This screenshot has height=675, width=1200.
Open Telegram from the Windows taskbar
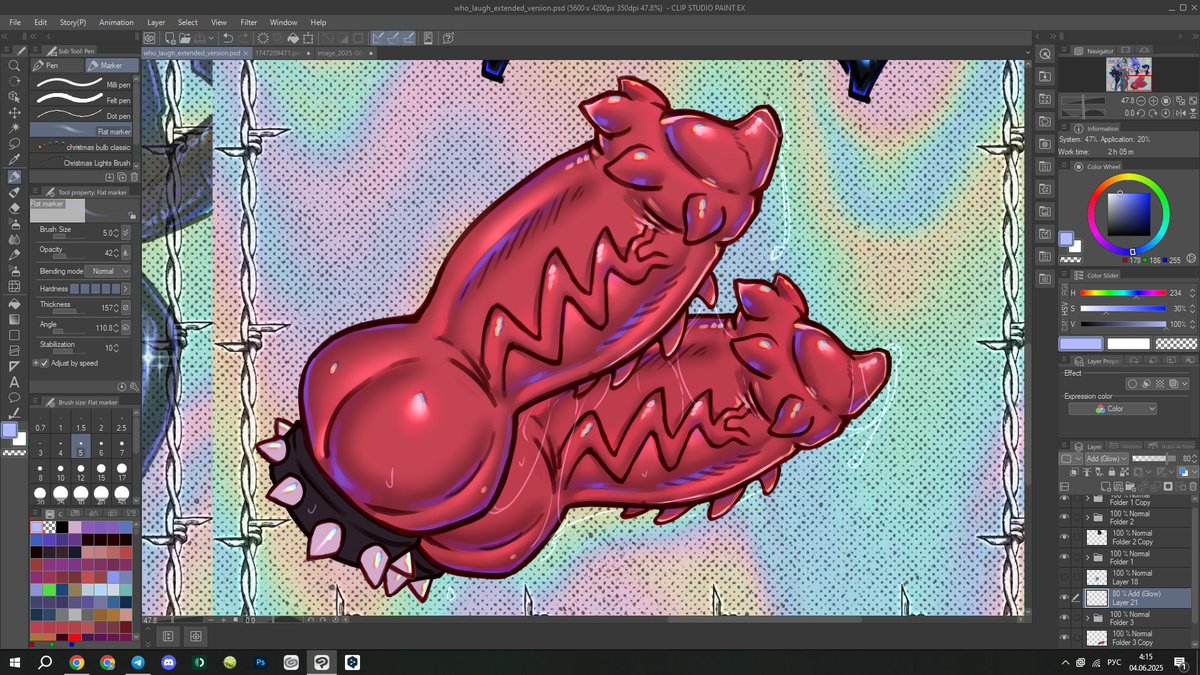[x=138, y=662]
